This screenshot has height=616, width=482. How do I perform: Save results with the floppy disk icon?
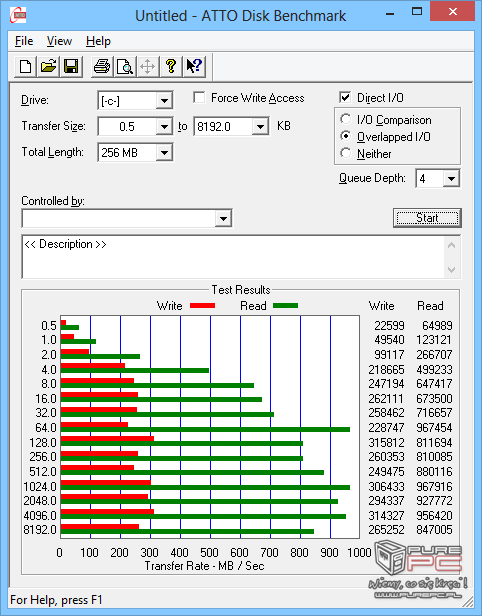pyautogui.click(x=71, y=66)
